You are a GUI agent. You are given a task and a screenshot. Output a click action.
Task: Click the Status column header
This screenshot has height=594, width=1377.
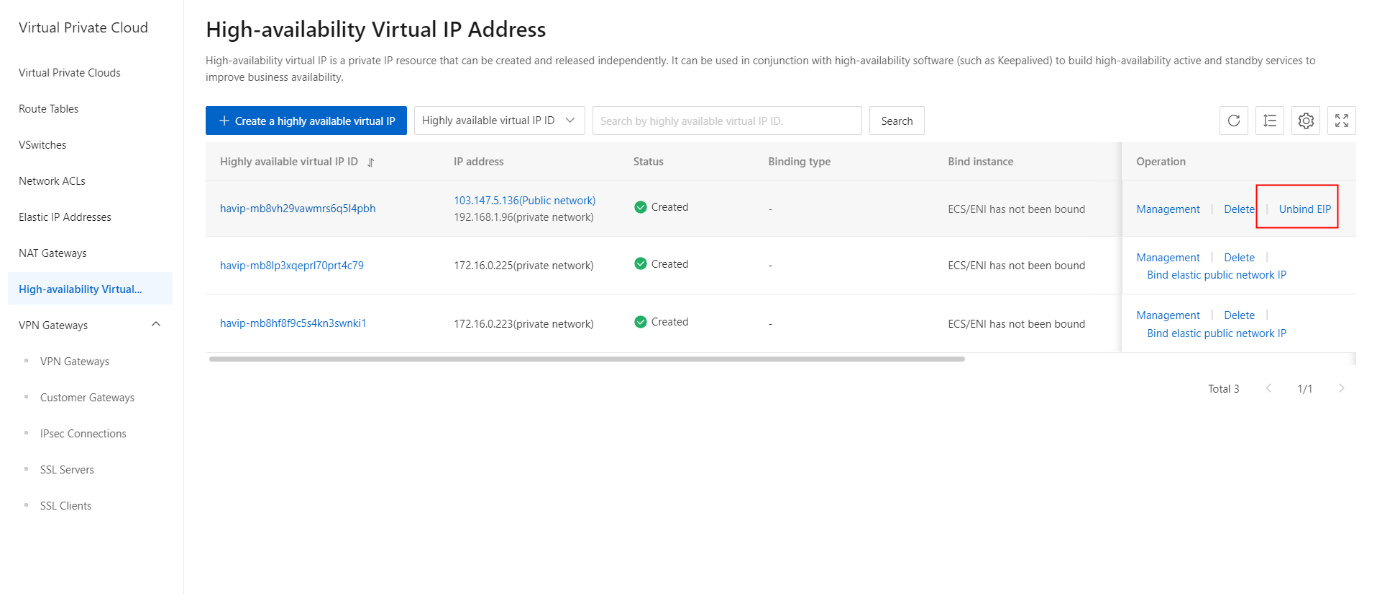pyautogui.click(x=648, y=161)
